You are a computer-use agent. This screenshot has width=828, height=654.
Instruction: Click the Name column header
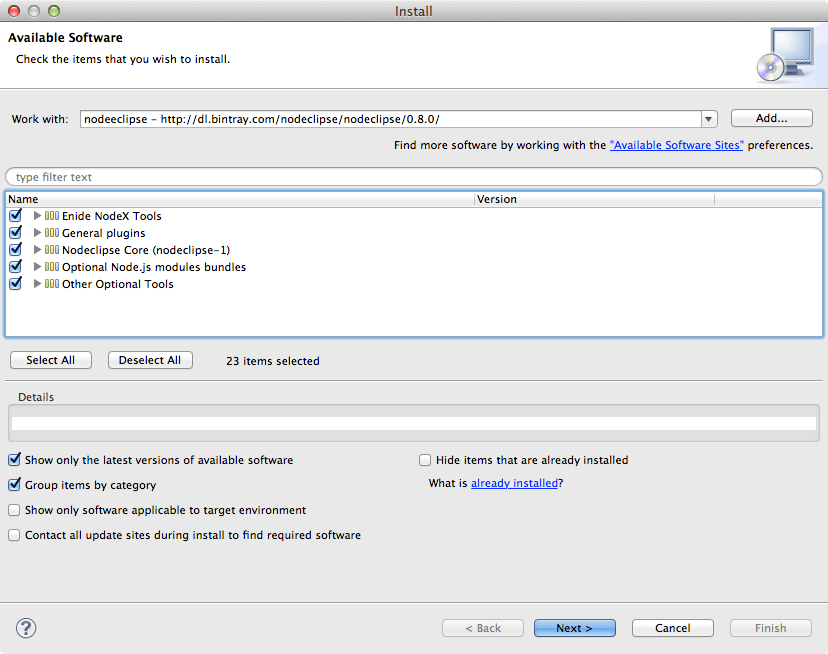tap(240, 199)
